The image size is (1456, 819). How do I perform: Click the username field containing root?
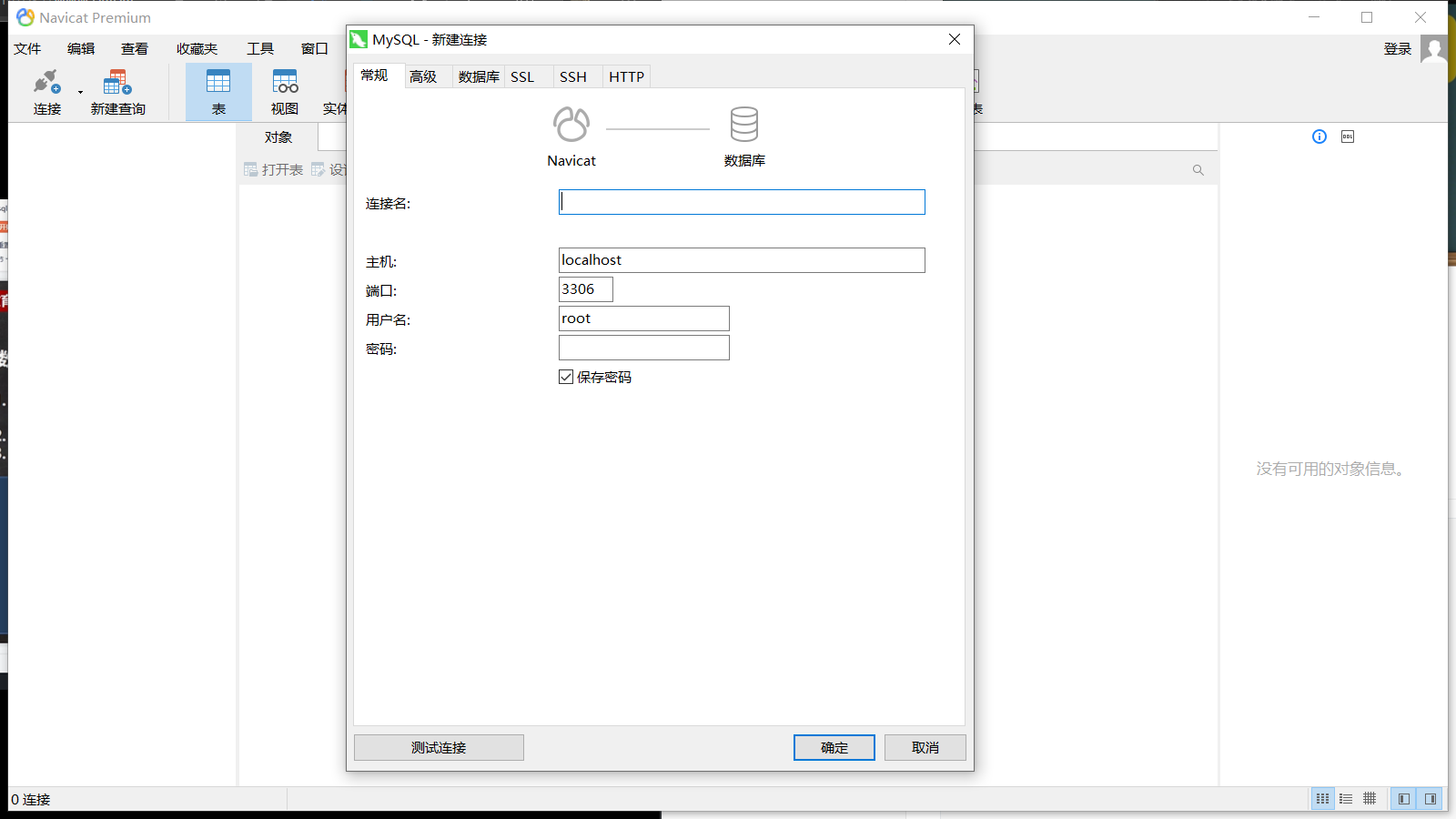[644, 318]
